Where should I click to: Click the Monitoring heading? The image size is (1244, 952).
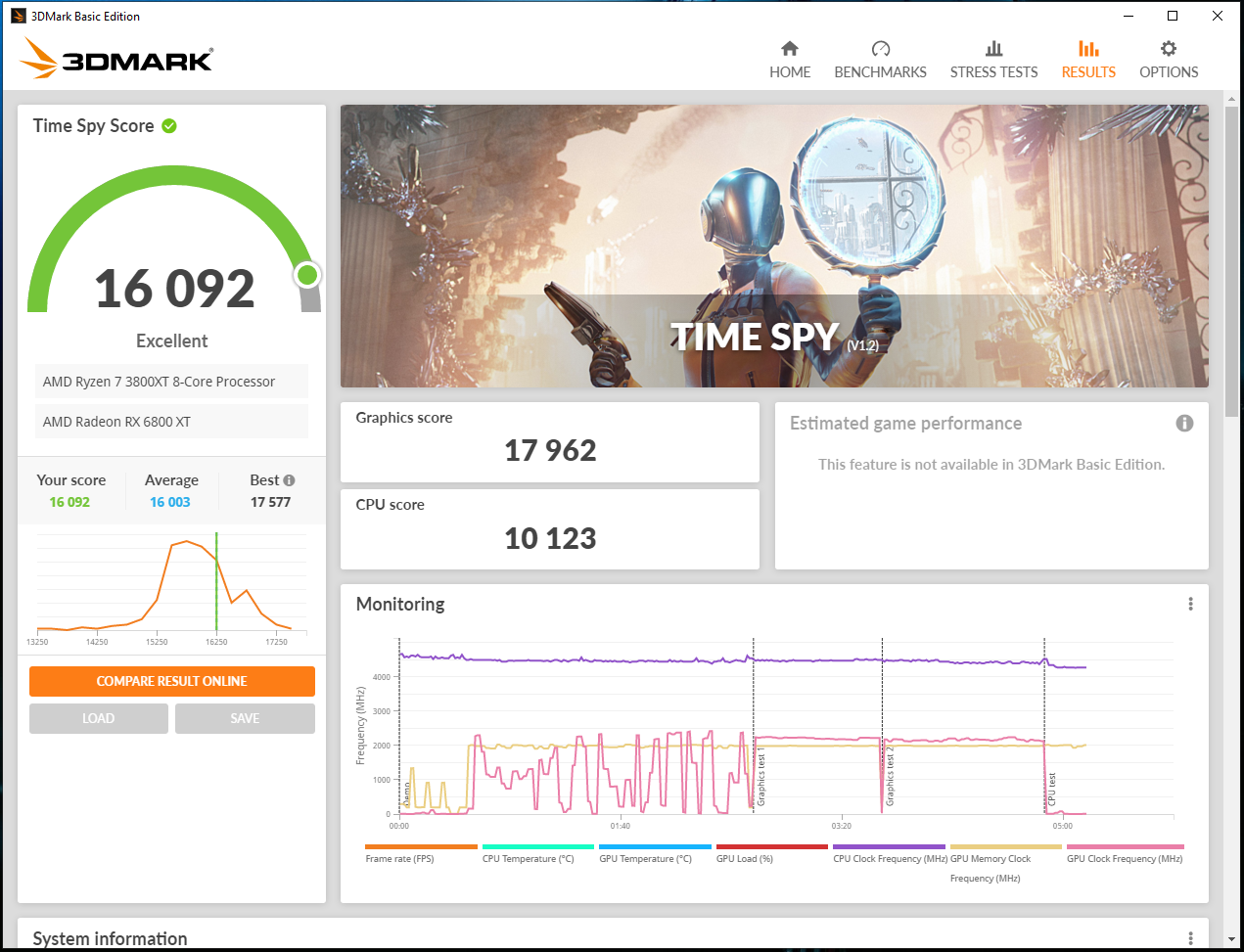pos(400,604)
